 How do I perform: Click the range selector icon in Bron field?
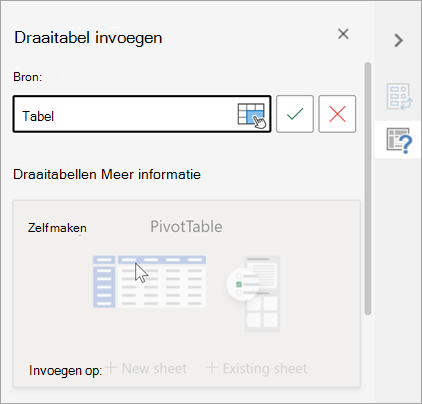tap(252, 115)
